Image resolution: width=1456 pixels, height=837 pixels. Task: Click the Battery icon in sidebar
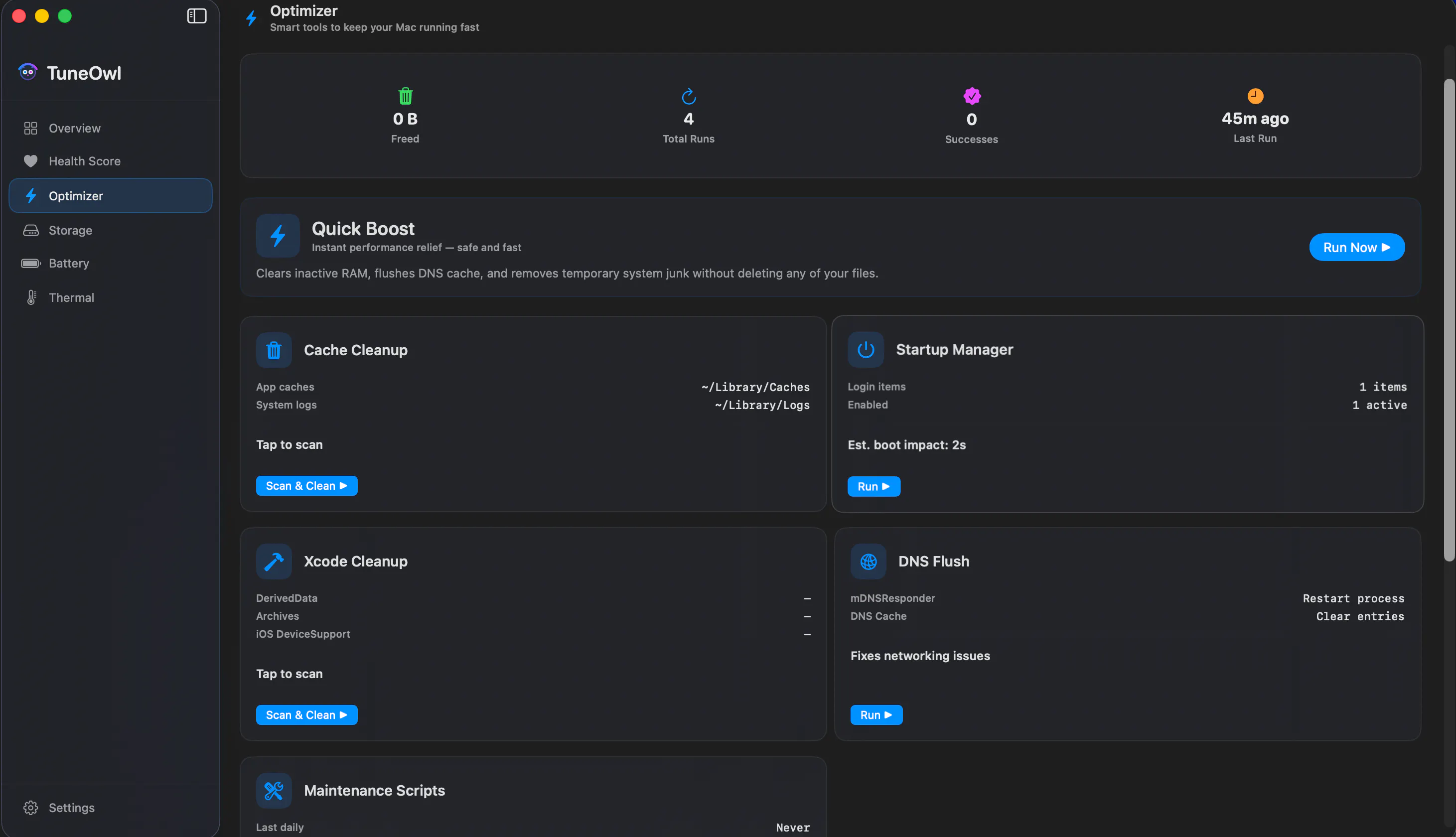pos(30,263)
